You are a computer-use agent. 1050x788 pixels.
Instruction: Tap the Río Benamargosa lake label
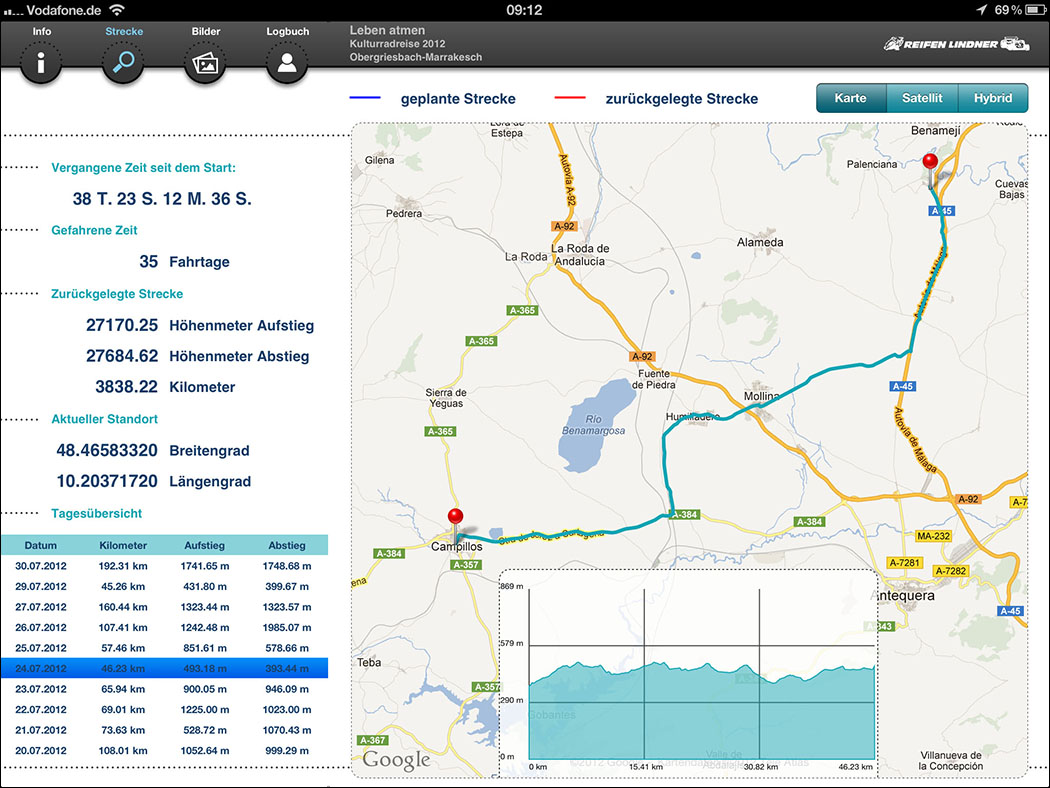tap(593, 424)
